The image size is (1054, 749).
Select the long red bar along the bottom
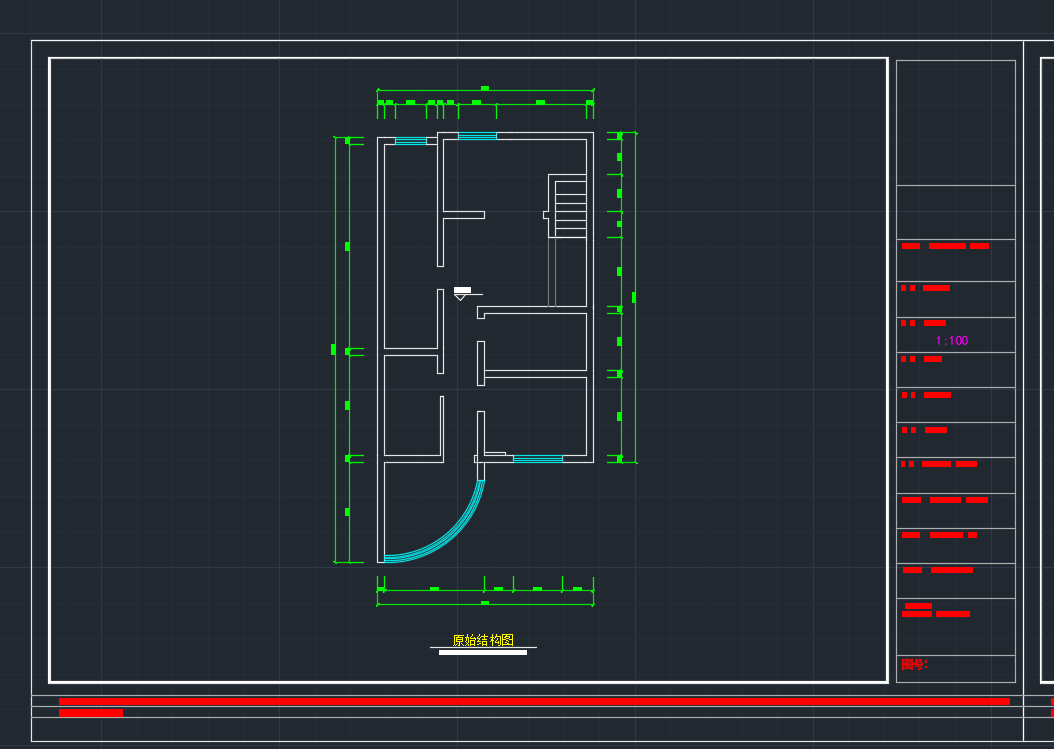(534, 702)
